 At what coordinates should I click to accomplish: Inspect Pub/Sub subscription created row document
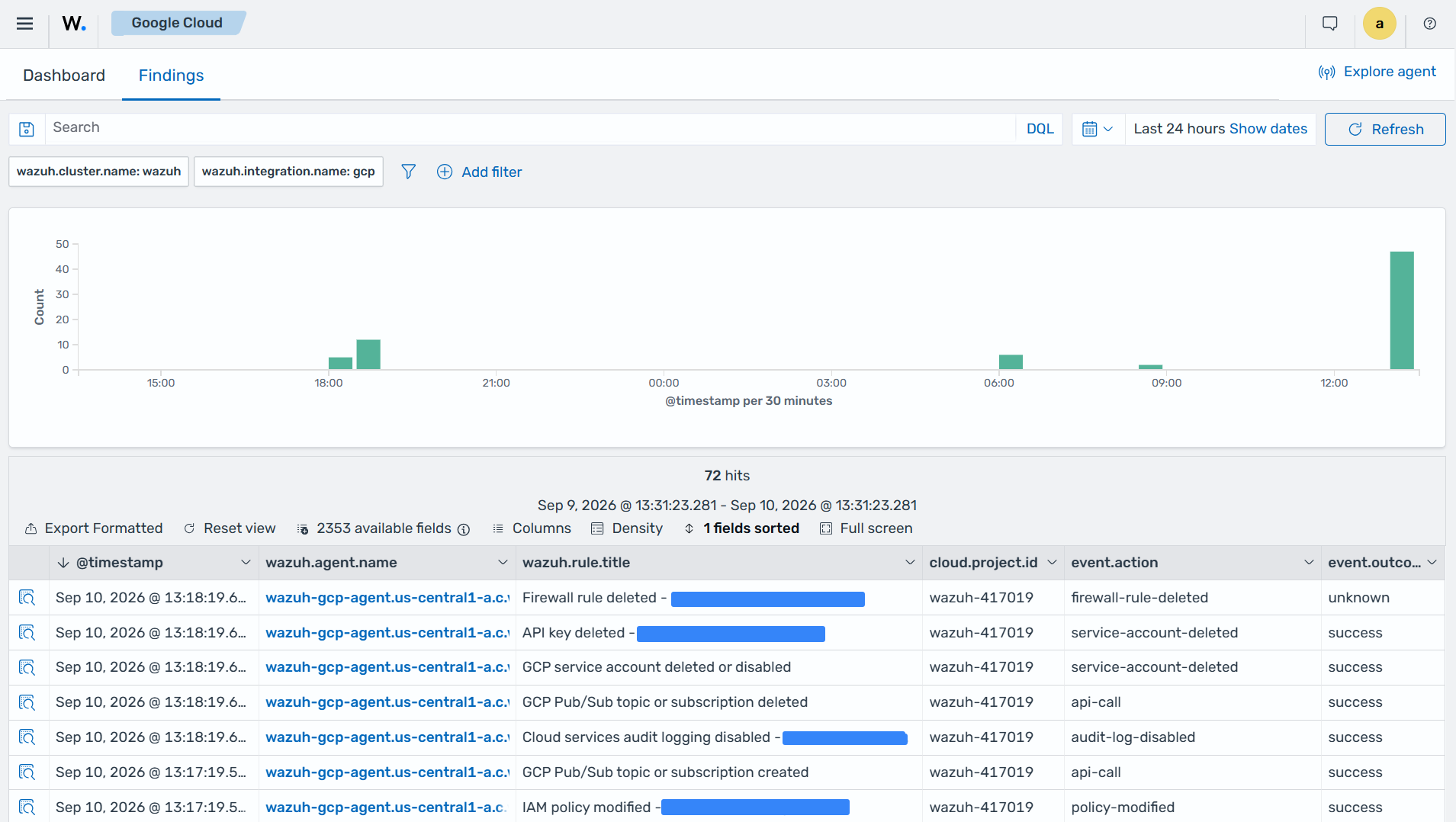point(27,772)
